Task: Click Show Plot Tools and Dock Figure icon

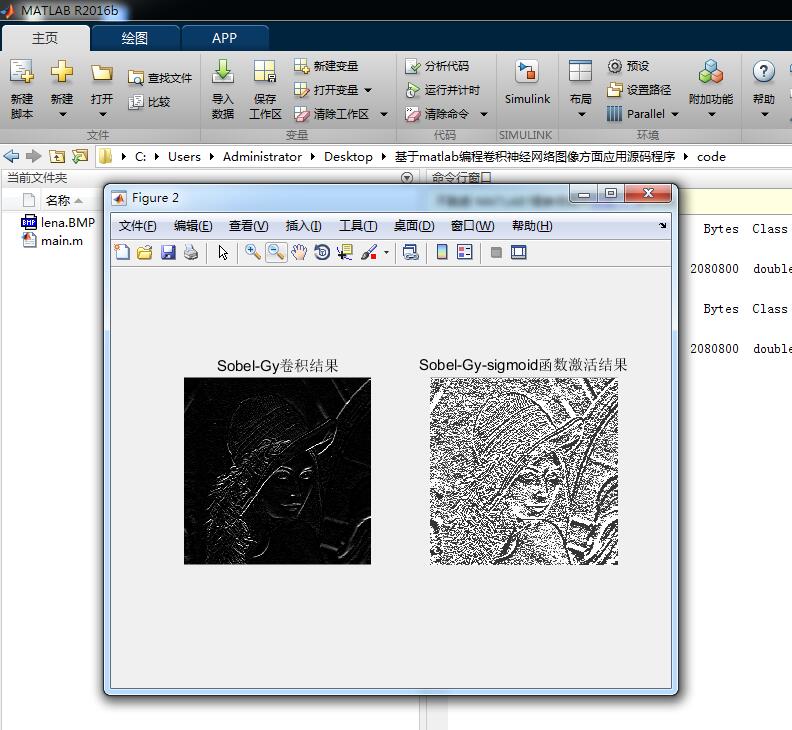Action: (x=519, y=252)
